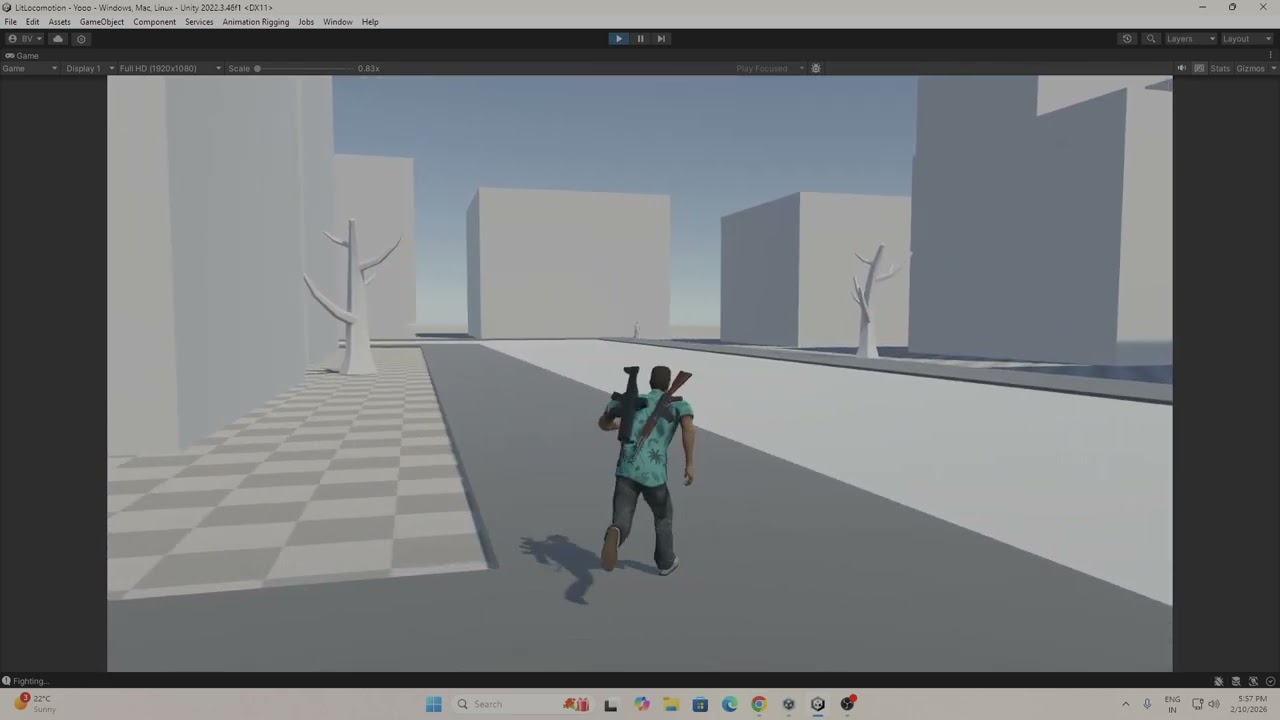Open Microsoft Store from taskbar

pyautogui.click(x=700, y=704)
